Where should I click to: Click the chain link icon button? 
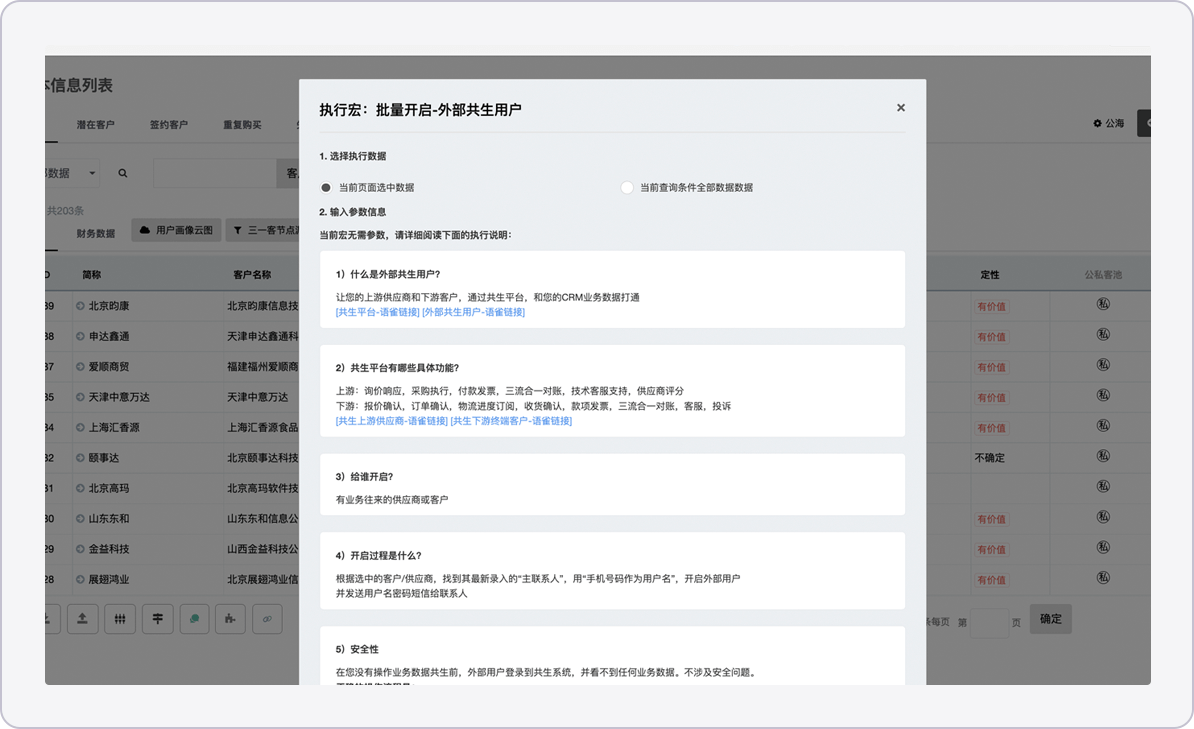click(267, 619)
